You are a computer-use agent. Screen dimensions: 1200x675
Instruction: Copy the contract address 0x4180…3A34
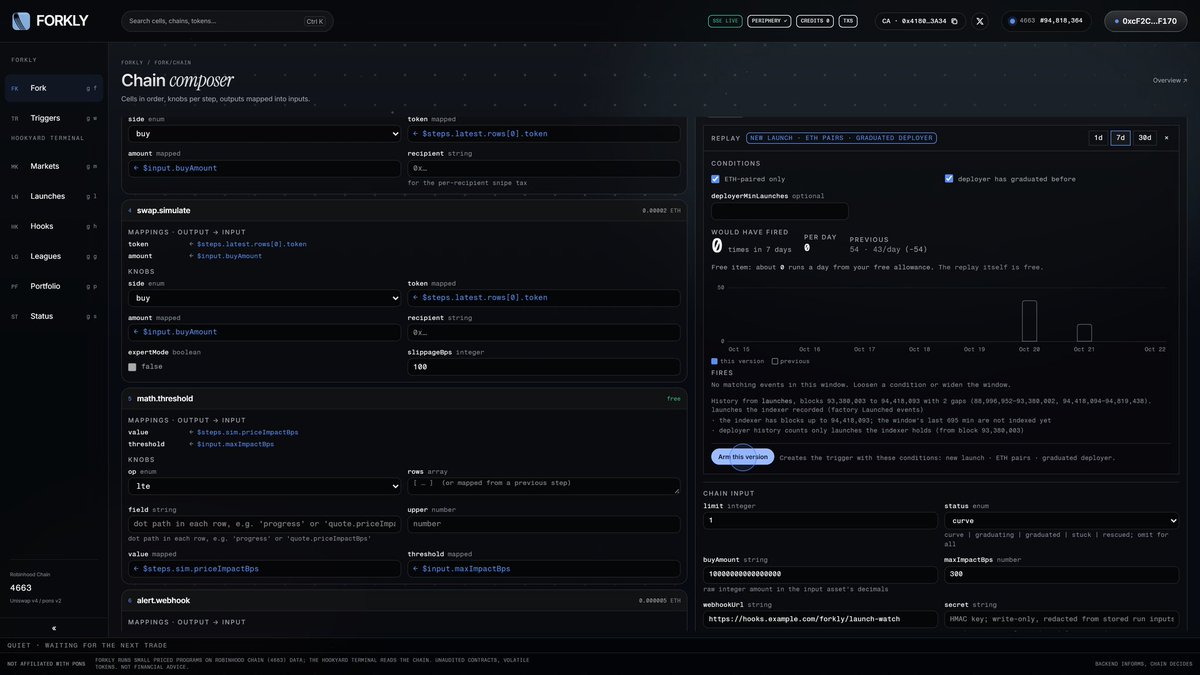[x=954, y=21]
